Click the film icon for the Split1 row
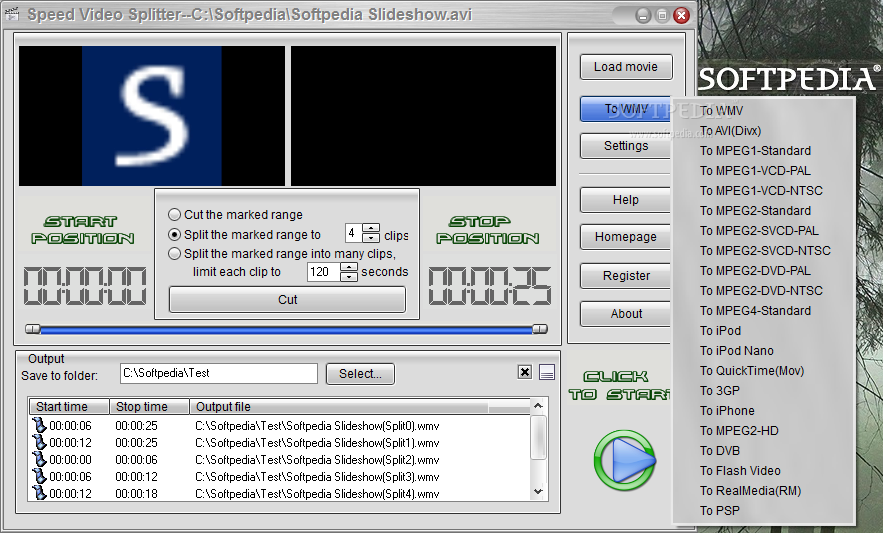883x533 pixels. [x=39, y=442]
